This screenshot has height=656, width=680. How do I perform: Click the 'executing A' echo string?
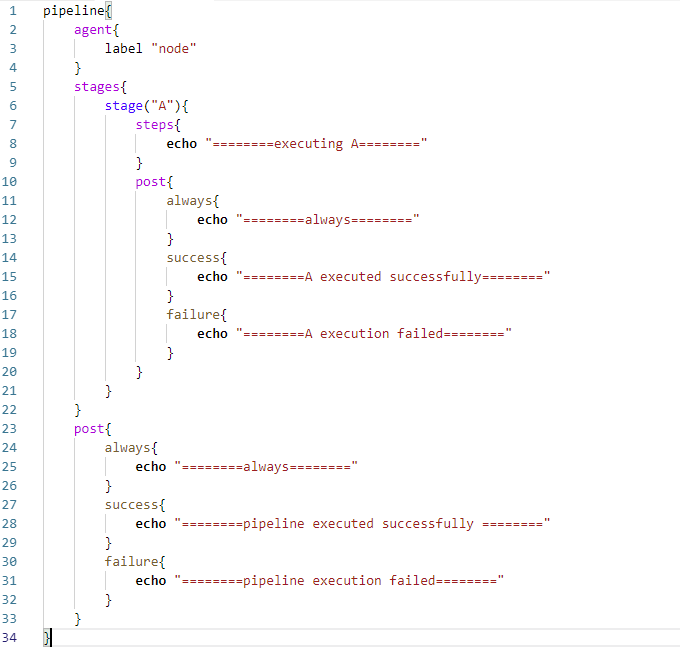tap(316, 143)
